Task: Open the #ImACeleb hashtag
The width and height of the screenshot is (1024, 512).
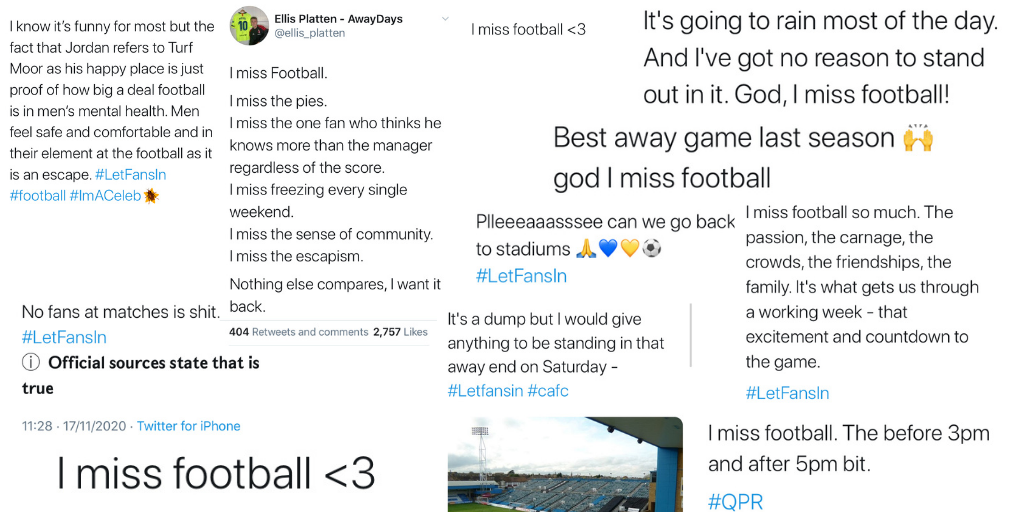Action: 105,195
